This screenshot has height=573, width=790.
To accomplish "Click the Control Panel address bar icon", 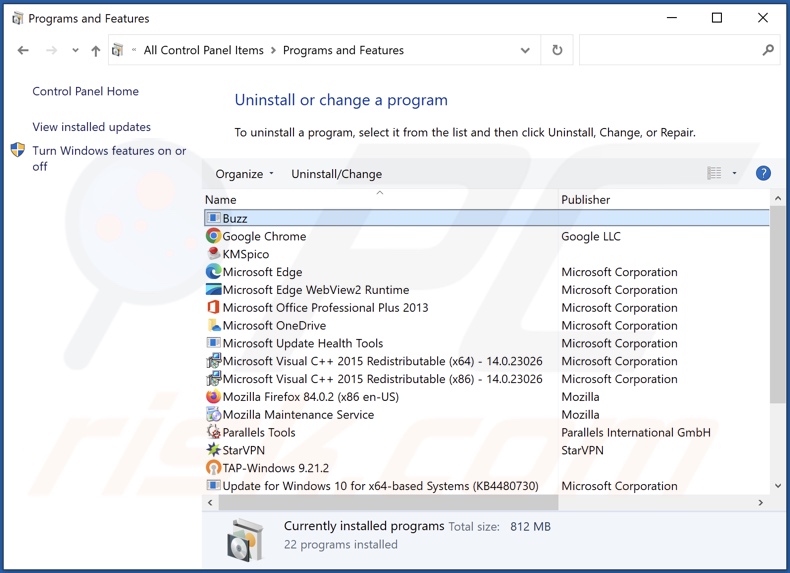I will coord(118,50).
